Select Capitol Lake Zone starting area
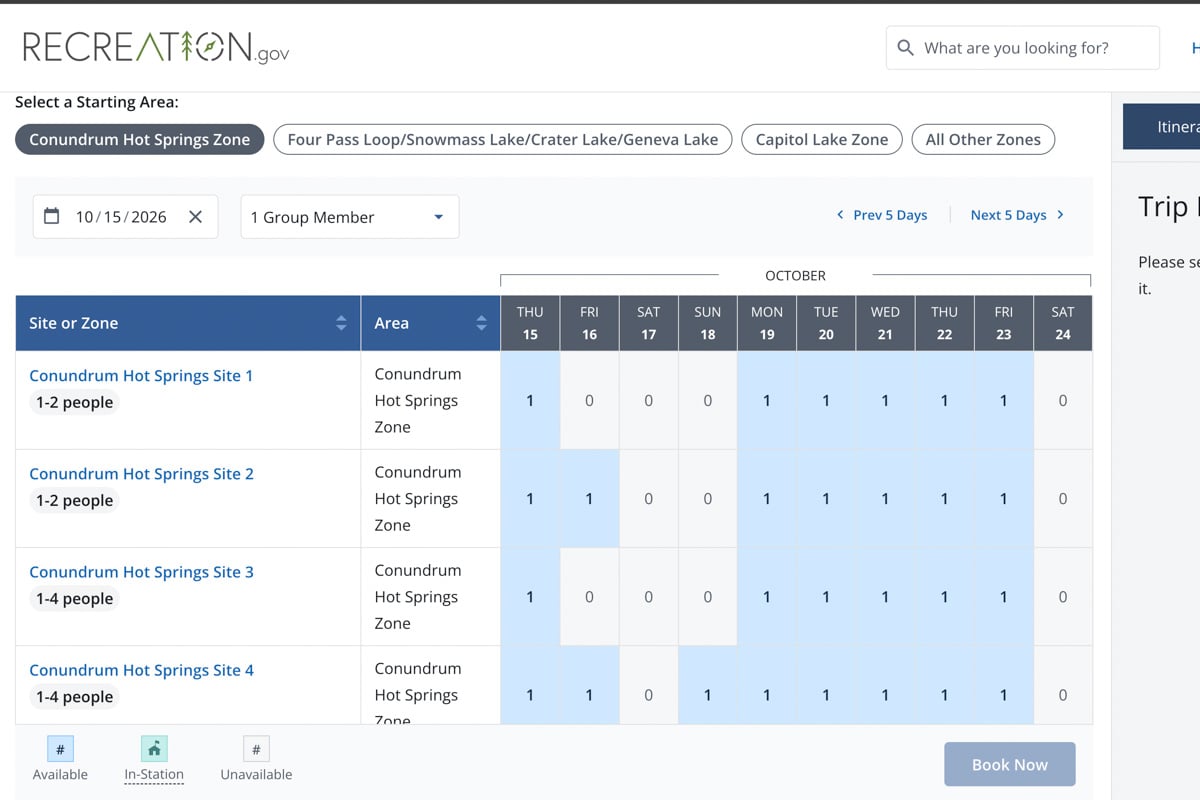 tap(822, 140)
